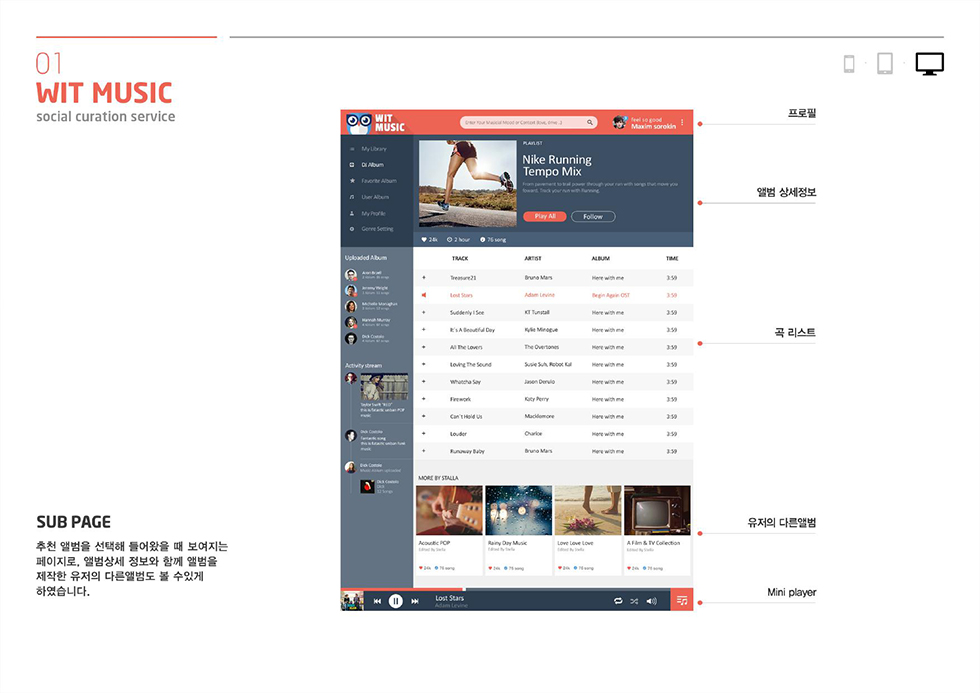The height and width of the screenshot is (693, 980).
Task: Click the My Profile person icon
Action: 352,213
